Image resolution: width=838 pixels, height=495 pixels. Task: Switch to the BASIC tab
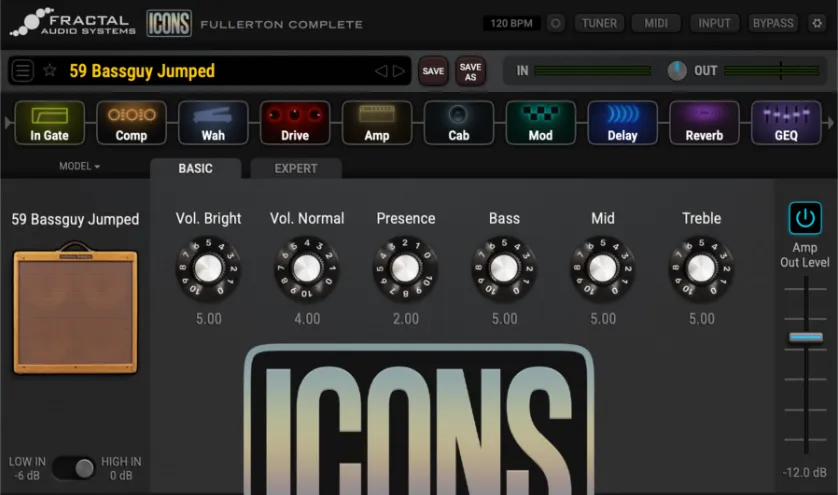pyautogui.click(x=196, y=168)
